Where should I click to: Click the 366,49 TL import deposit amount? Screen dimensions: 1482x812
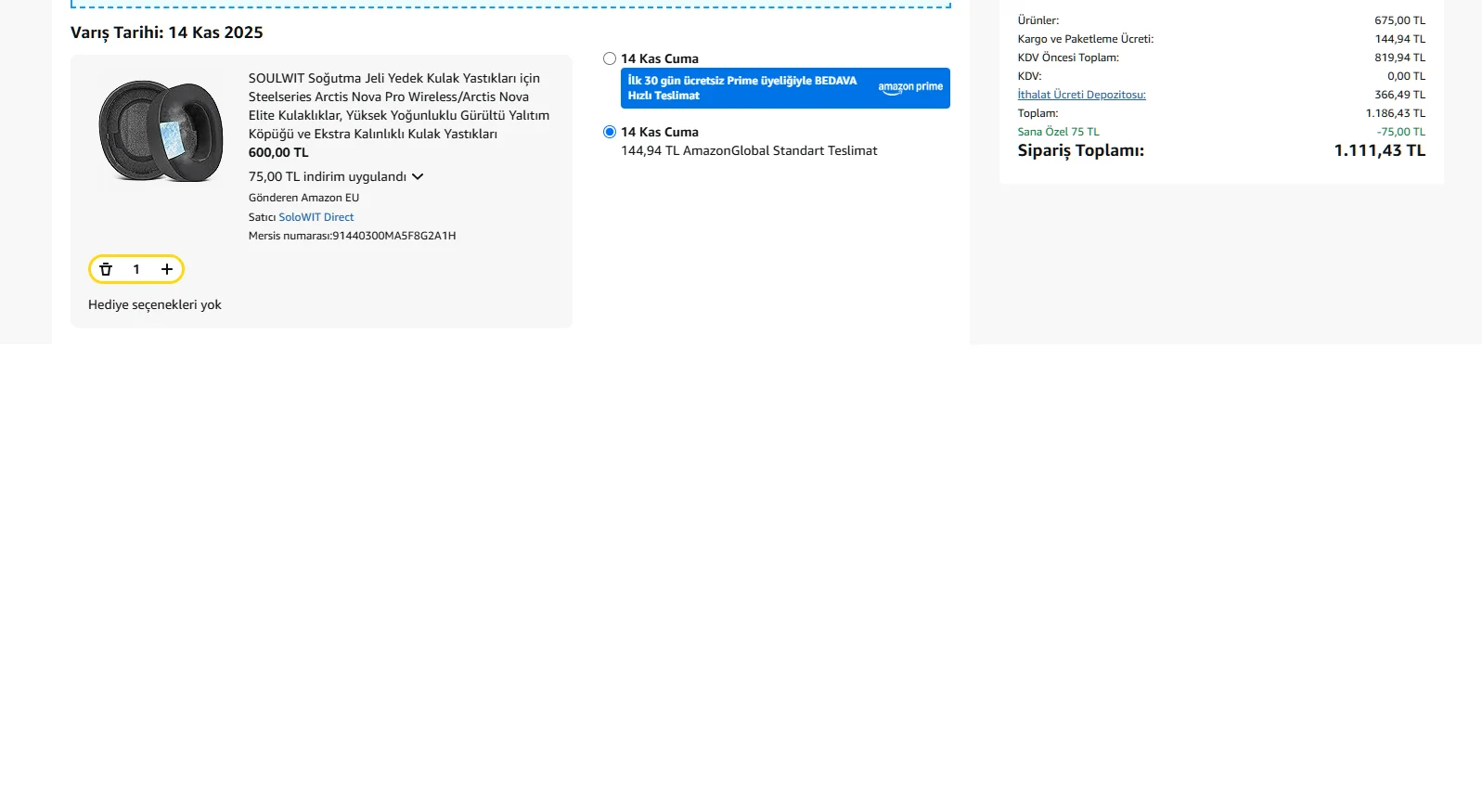1400,95
